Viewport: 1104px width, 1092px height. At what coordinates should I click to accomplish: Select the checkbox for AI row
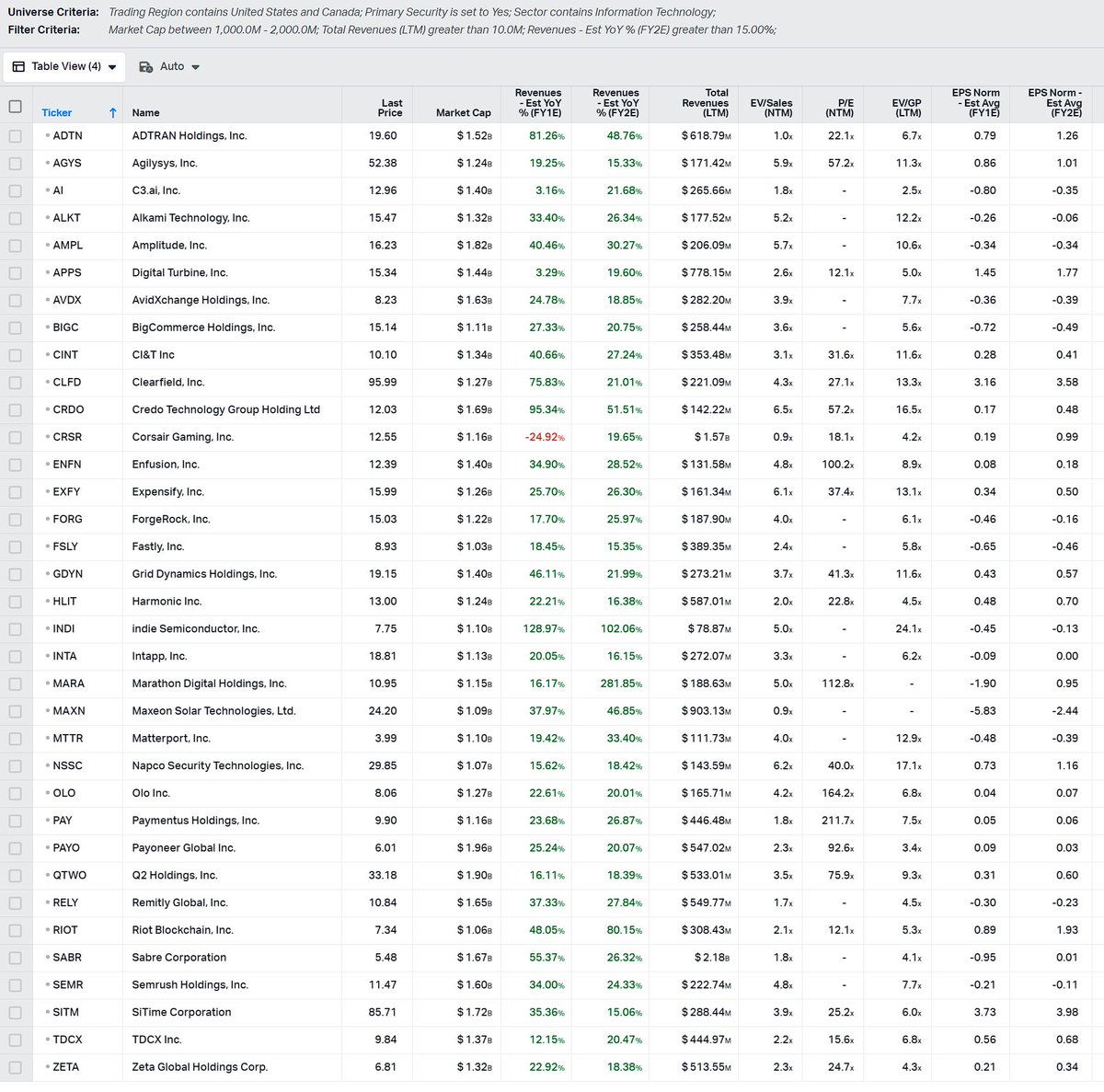[15, 191]
